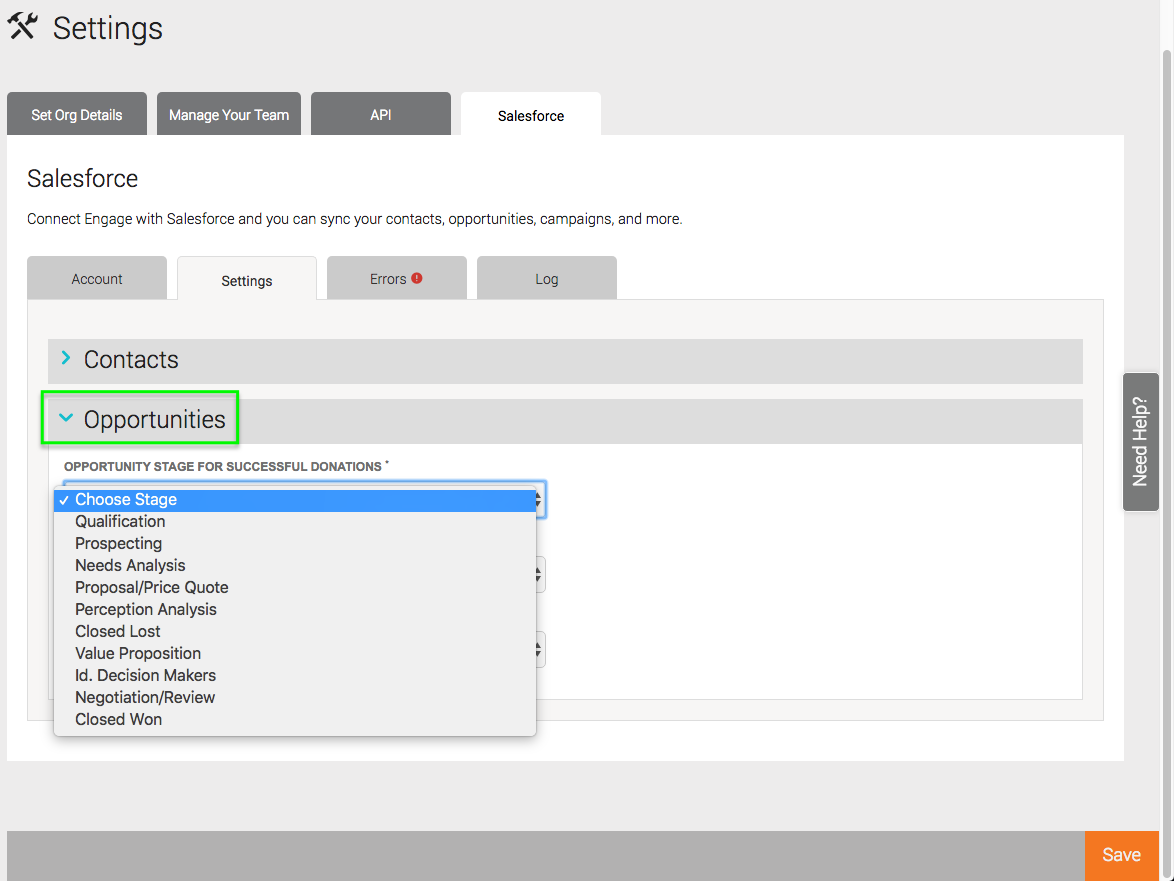Viewport: 1174px width, 881px height.
Task: Collapse the Opportunities section chevron
Action: pos(66,418)
